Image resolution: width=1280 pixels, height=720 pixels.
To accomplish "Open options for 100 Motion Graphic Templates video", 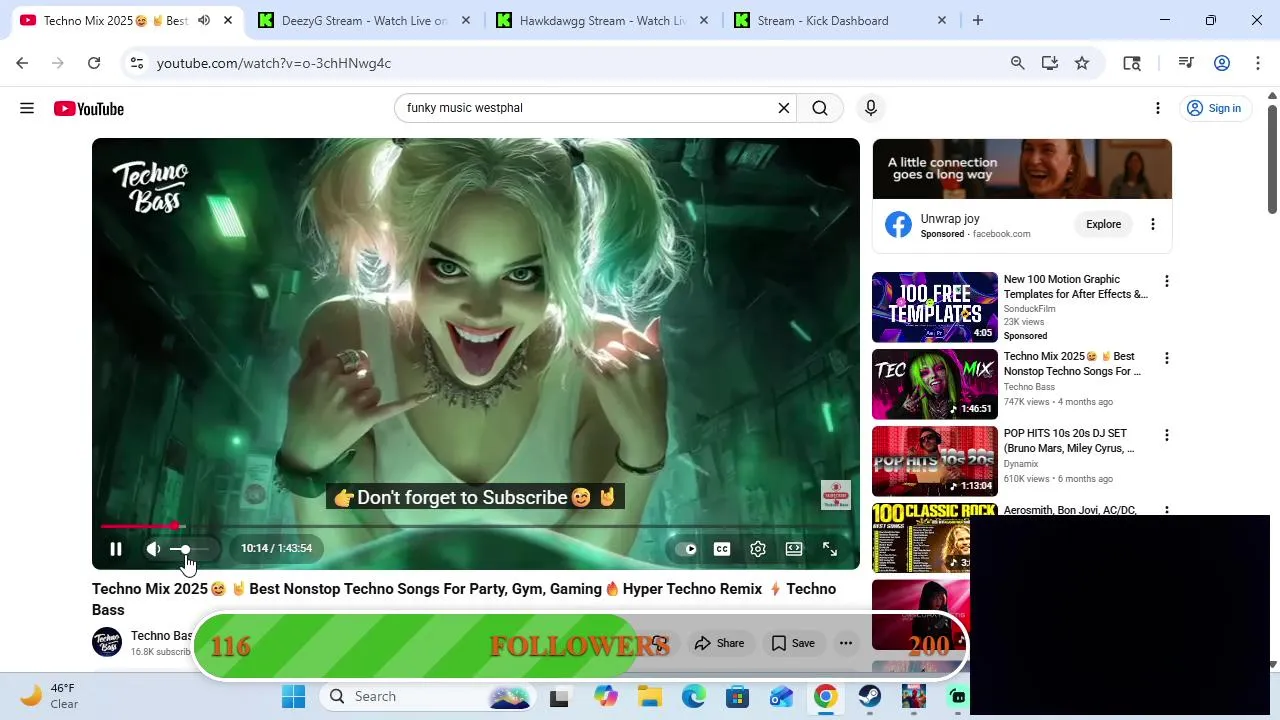I will [x=1166, y=281].
